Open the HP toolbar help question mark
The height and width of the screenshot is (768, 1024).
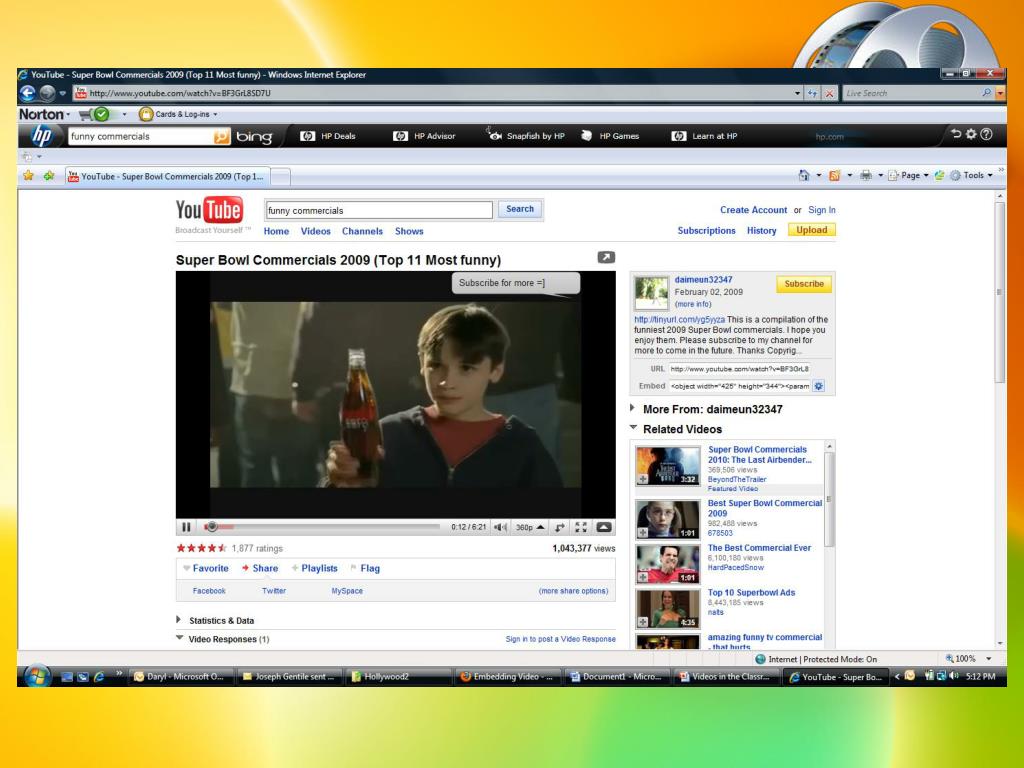coord(987,134)
